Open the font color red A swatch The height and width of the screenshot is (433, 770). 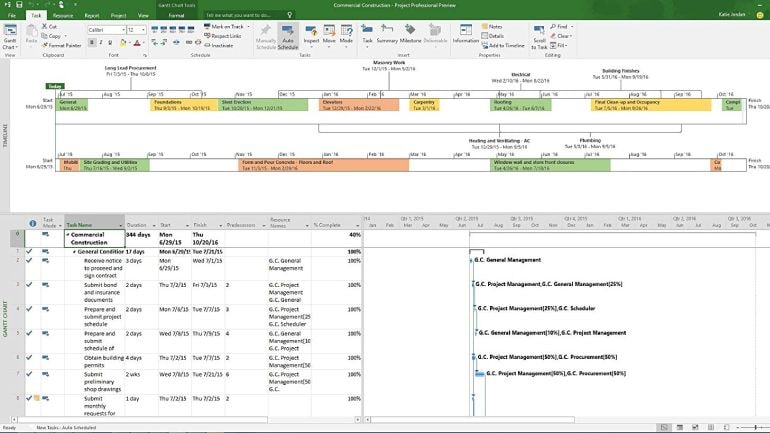click(137, 43)
